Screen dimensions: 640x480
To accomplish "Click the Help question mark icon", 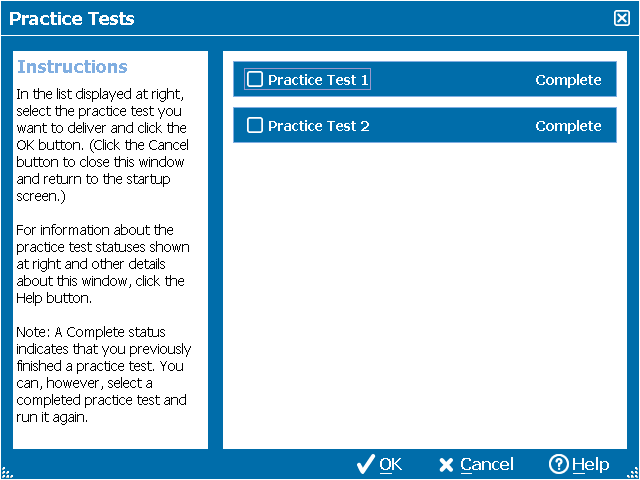I will 559,464.
